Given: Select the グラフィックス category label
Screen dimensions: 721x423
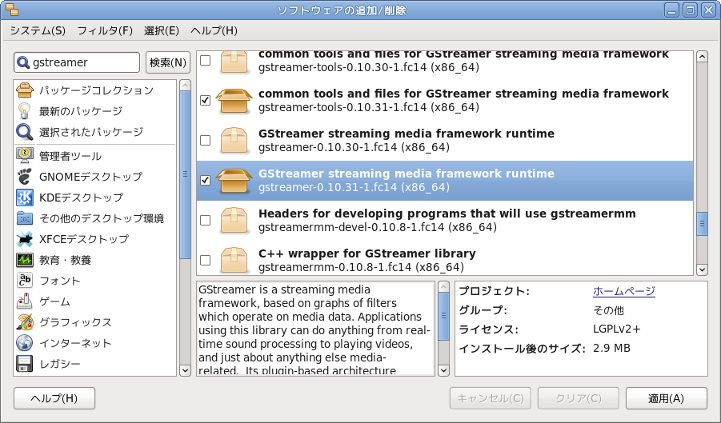Looking at the screenshot, I should [x=75, y=322].
